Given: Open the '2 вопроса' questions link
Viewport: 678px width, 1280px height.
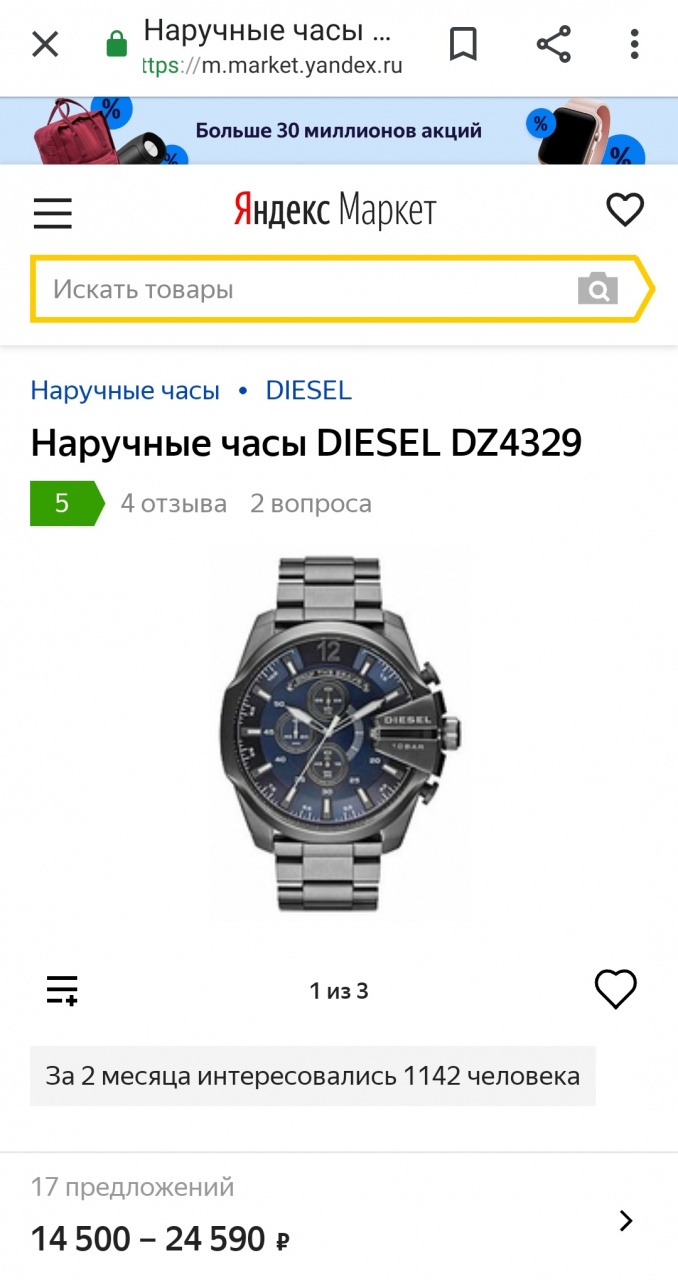Looking at the screenshot, I should [311, 503].
